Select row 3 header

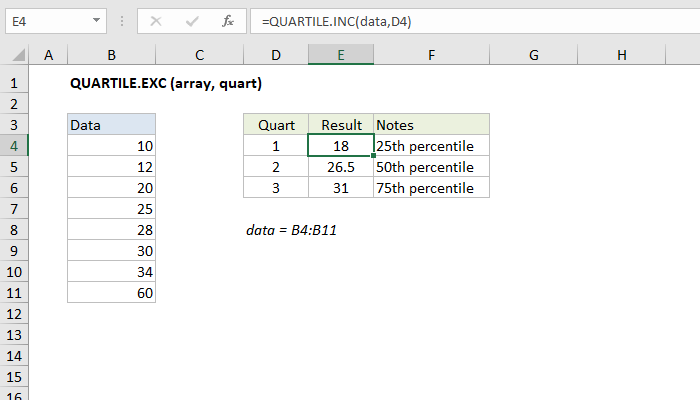coord(14,125)
